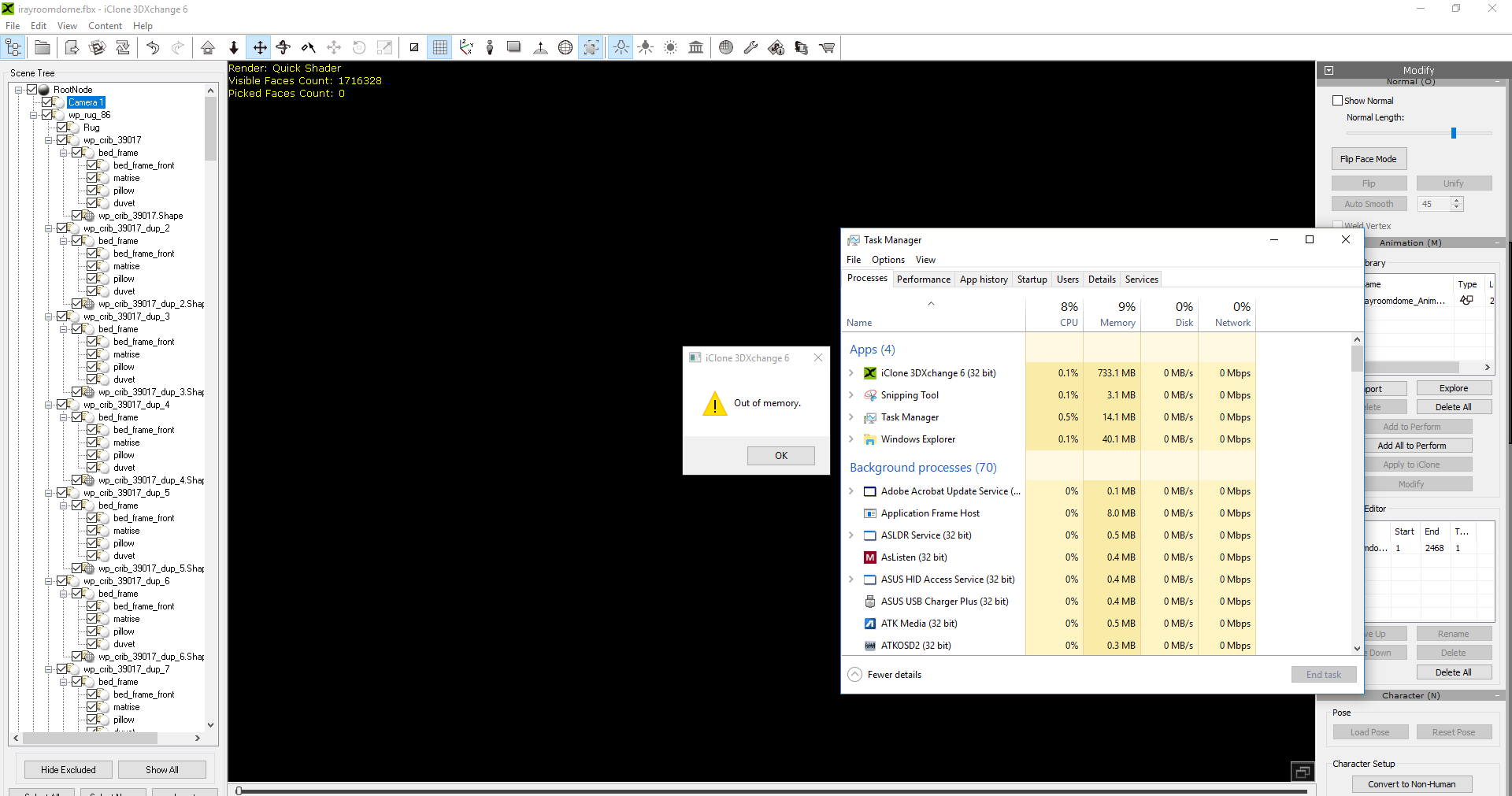
Task: Click the museum building library icon
Action: tap(696, 48)
